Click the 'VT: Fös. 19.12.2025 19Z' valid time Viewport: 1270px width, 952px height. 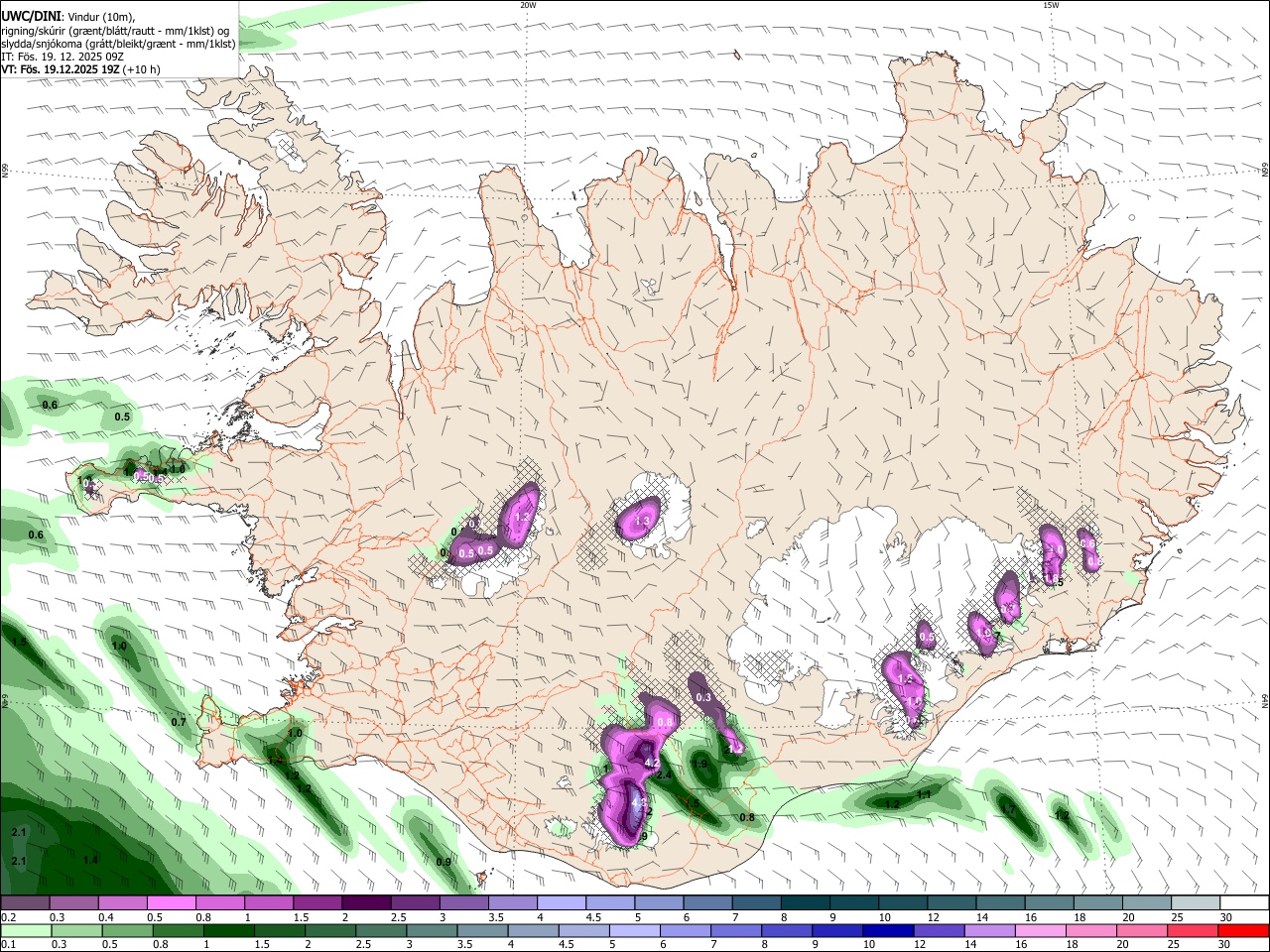click(61, 69)
